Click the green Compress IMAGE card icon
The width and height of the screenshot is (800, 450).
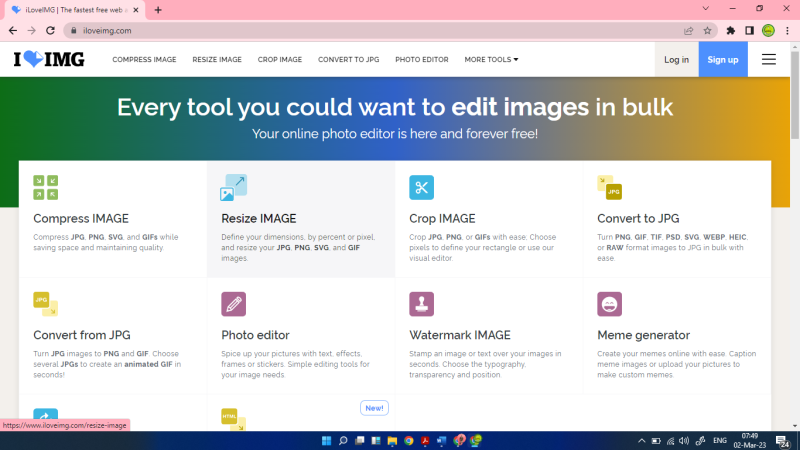pyautogui.click(x=45, y=187)
